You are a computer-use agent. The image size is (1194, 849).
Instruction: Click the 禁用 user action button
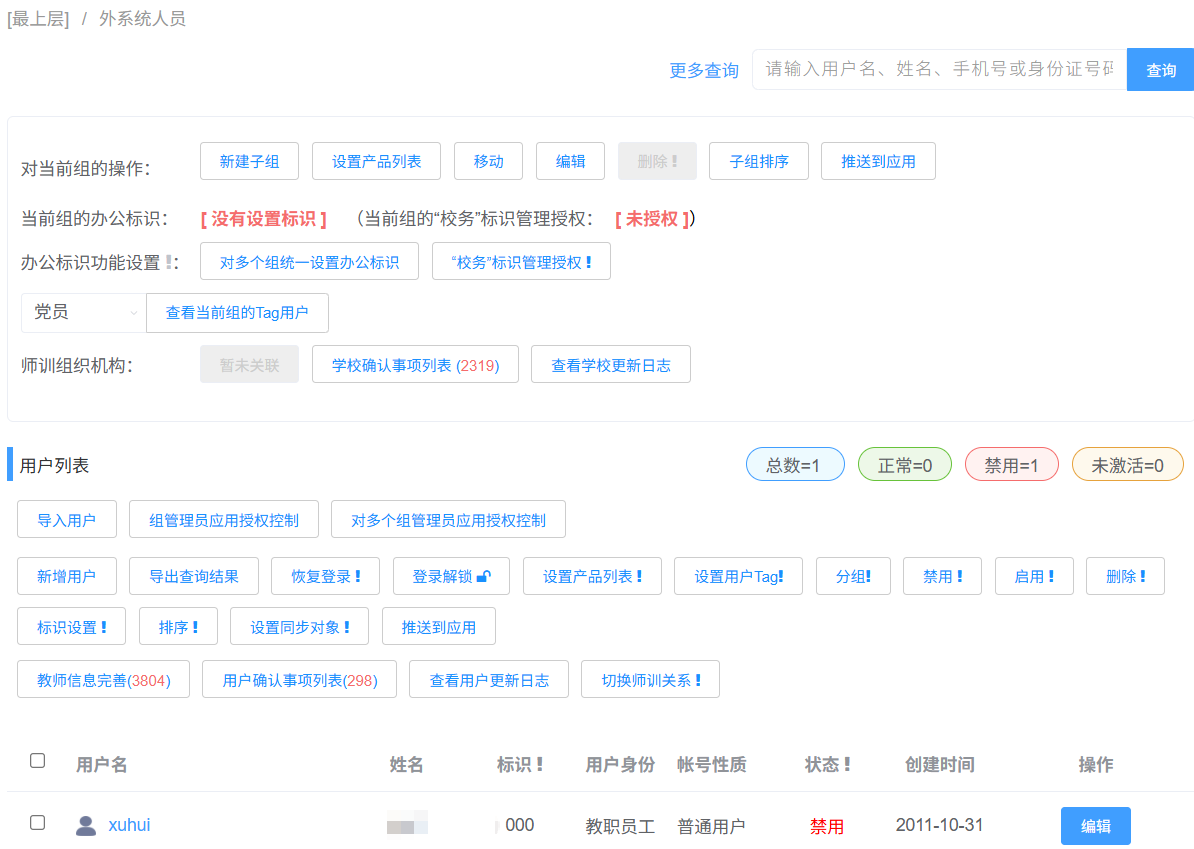943,576
